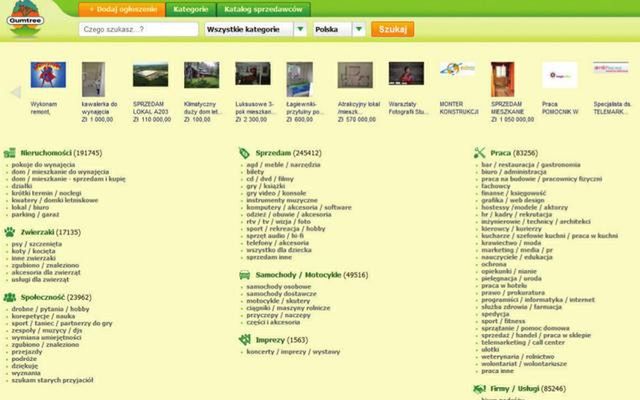Open the Społeczność category heading

tap(42, 297)
